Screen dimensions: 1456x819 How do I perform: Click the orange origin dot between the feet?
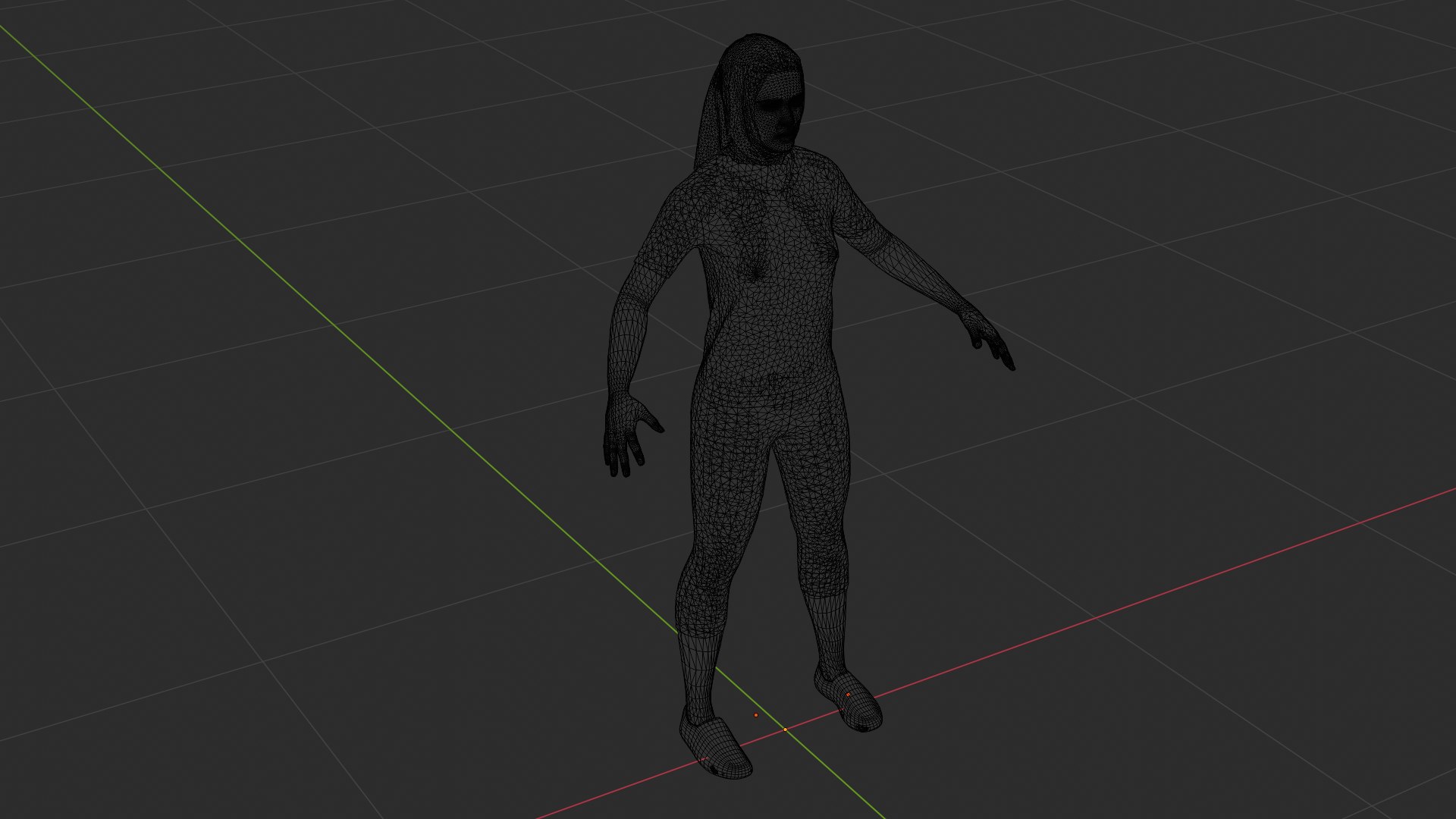click(755, 715)
